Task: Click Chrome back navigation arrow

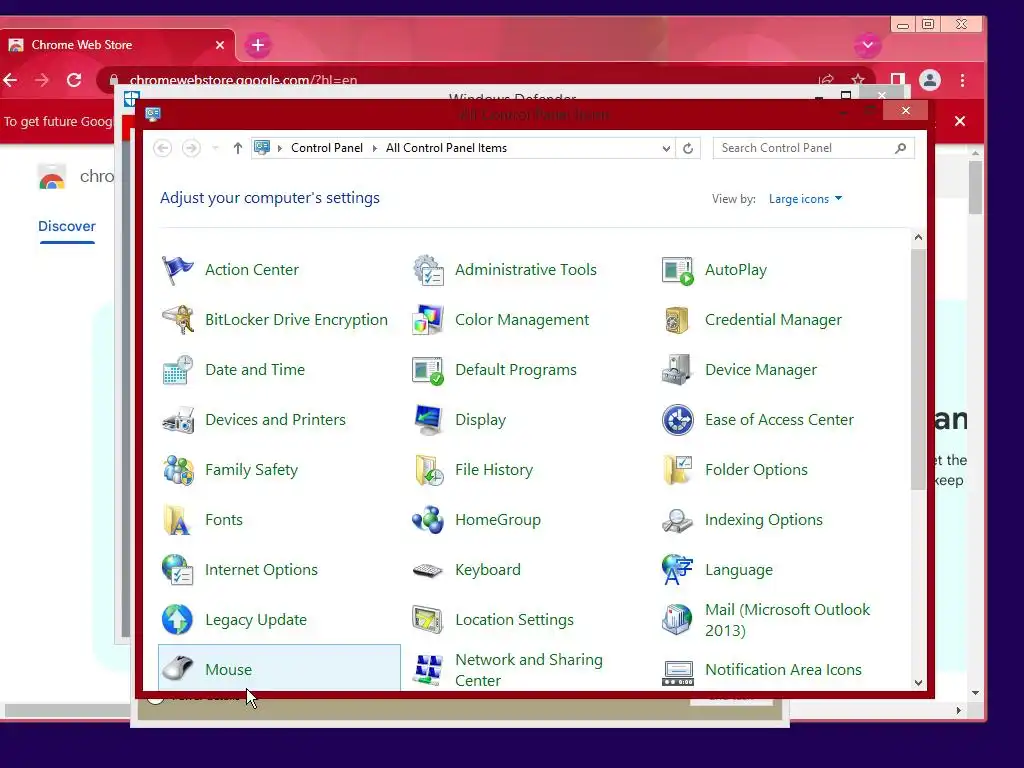Action: point(10,80)
